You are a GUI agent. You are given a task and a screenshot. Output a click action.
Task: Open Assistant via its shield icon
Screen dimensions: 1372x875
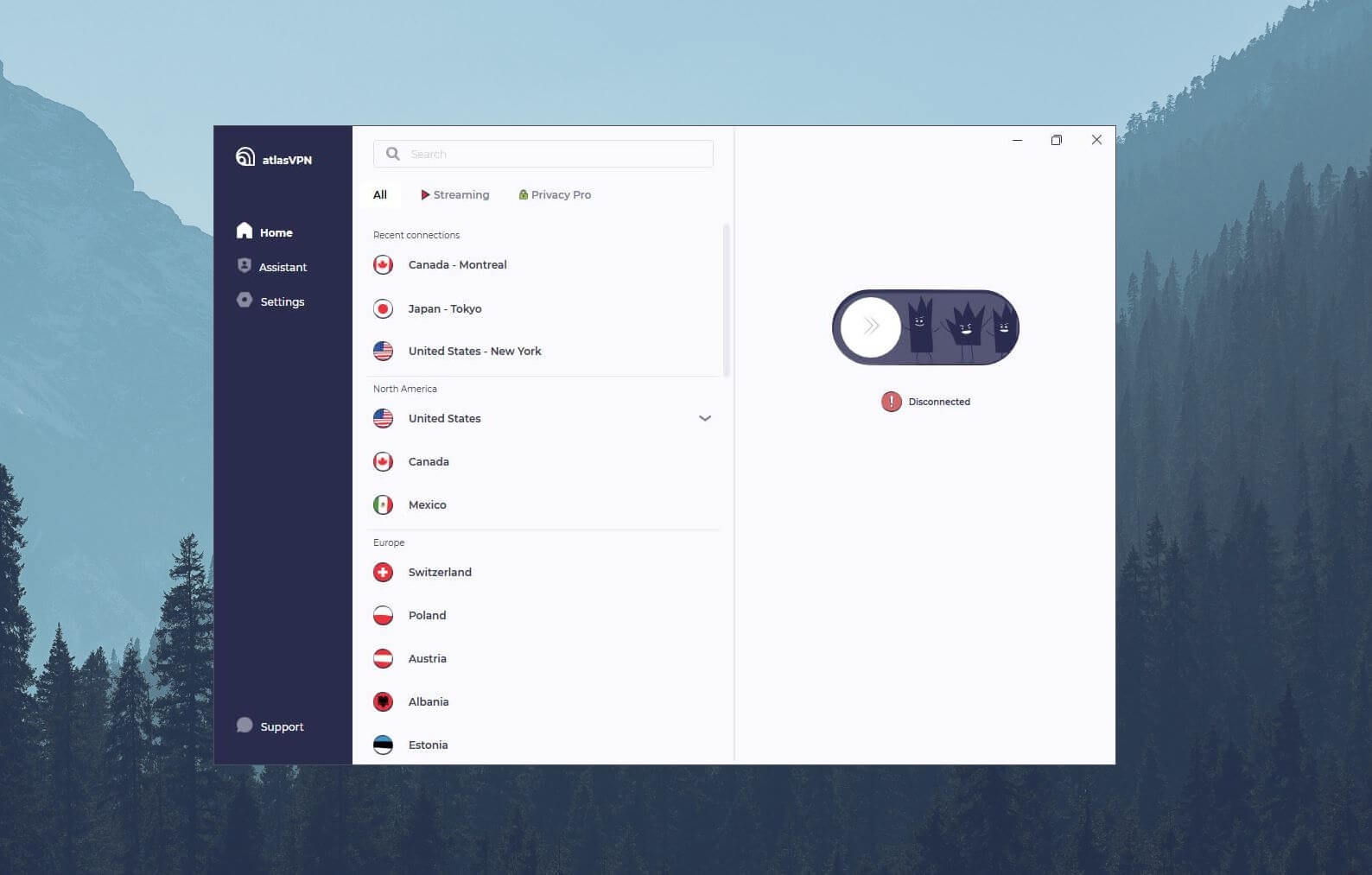pyautogui.click(x=245, y=266)
